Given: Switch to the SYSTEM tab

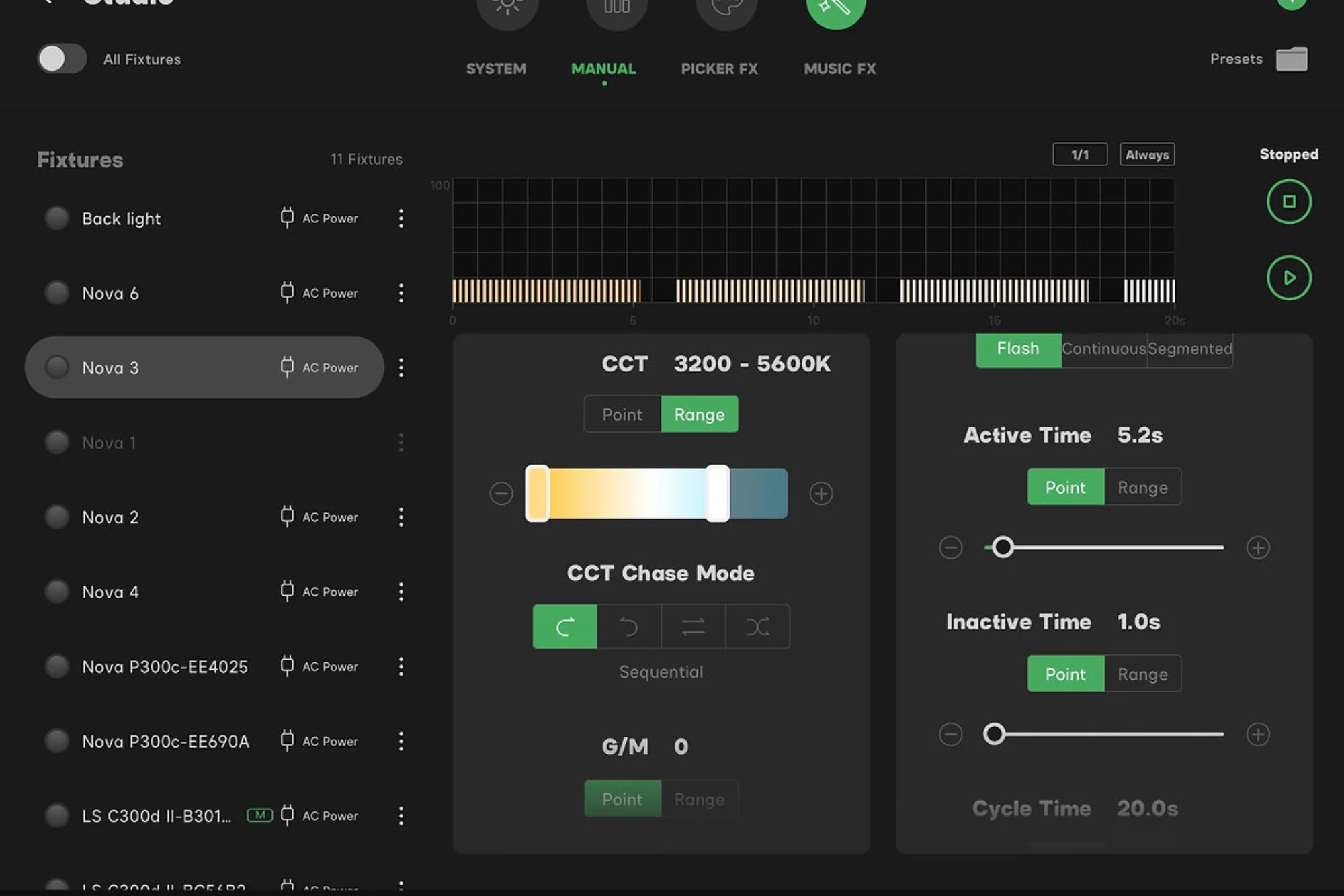Looking at the screenshot, I should (496, 69).
